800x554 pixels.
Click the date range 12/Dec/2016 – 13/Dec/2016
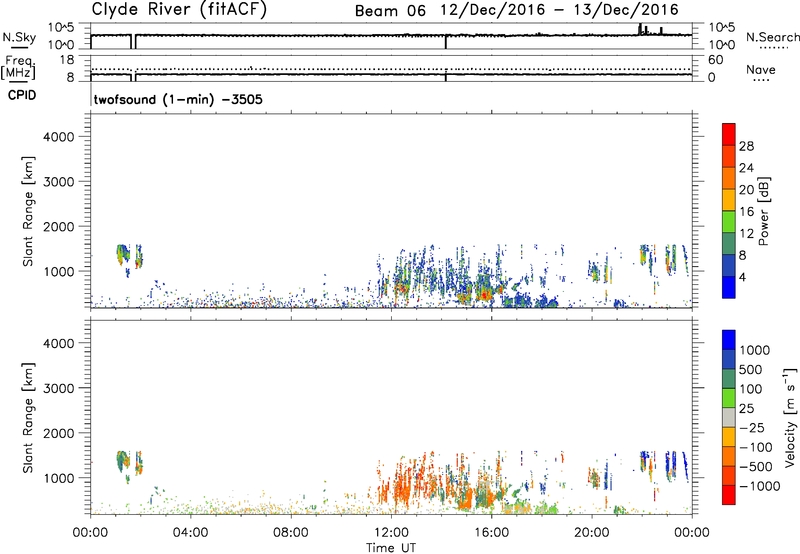coord(560,10)
